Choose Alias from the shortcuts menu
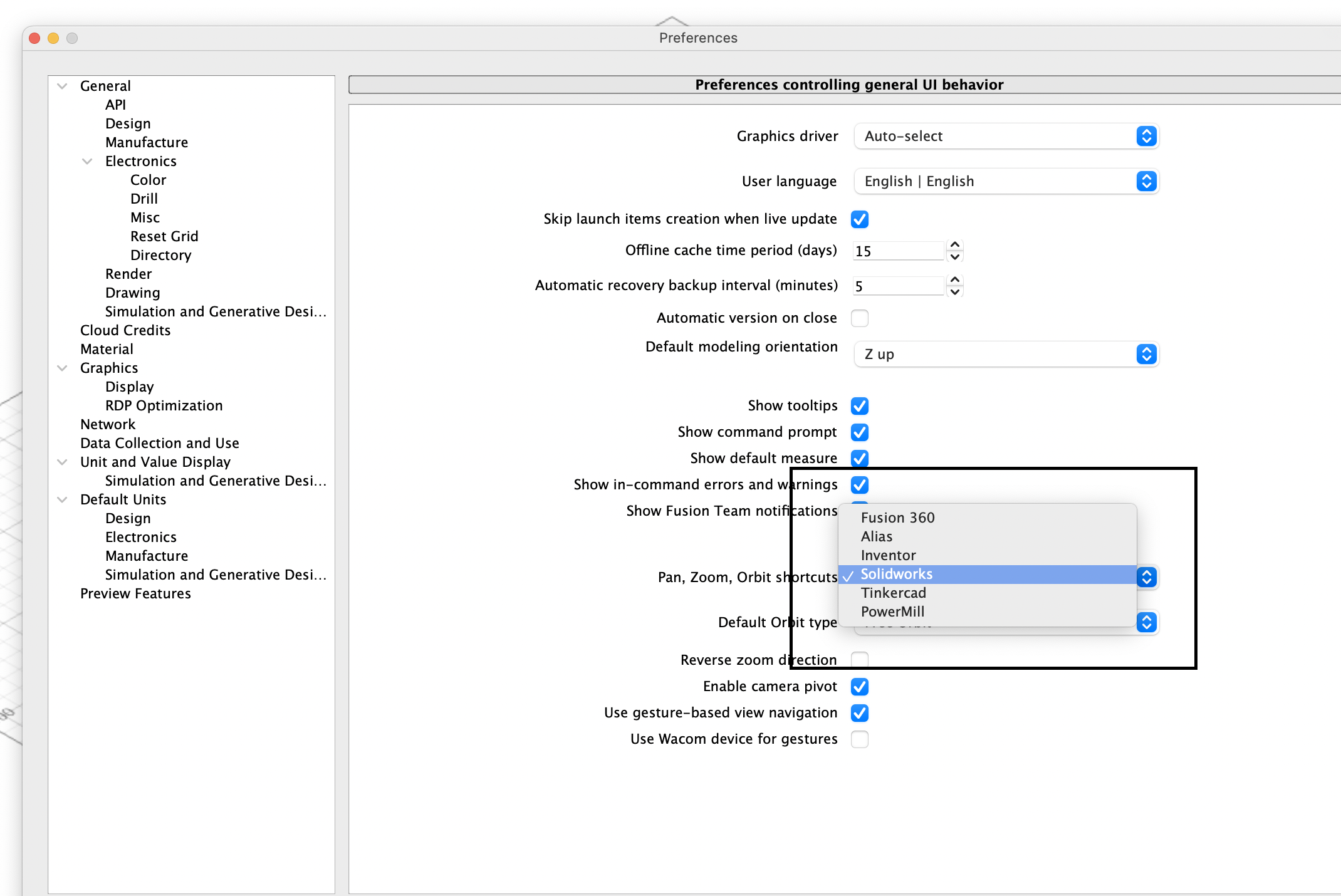 click(988, 536)
